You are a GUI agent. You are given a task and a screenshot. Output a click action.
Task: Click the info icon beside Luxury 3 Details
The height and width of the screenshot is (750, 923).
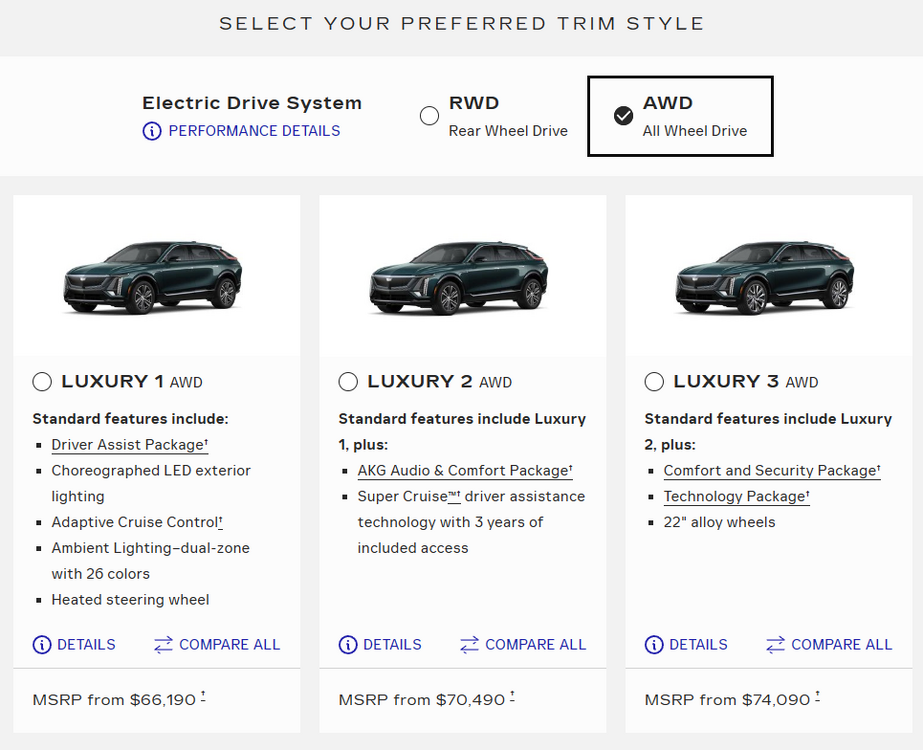point(654,645)
